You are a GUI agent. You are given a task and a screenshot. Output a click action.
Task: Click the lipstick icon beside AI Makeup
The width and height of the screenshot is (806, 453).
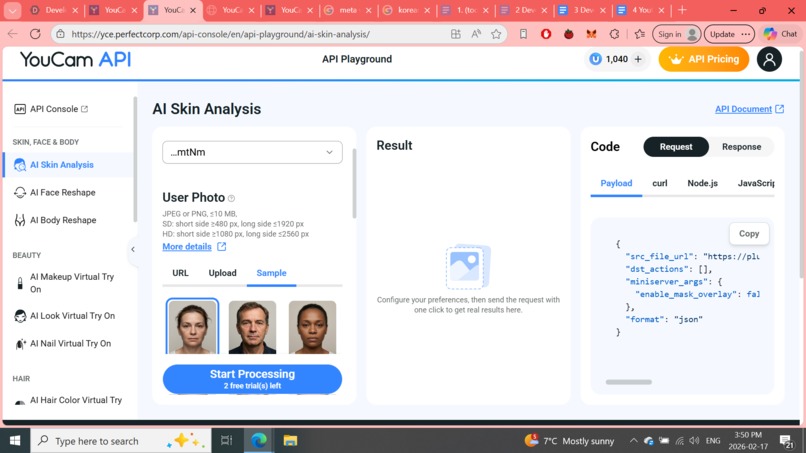pos(20,283)
